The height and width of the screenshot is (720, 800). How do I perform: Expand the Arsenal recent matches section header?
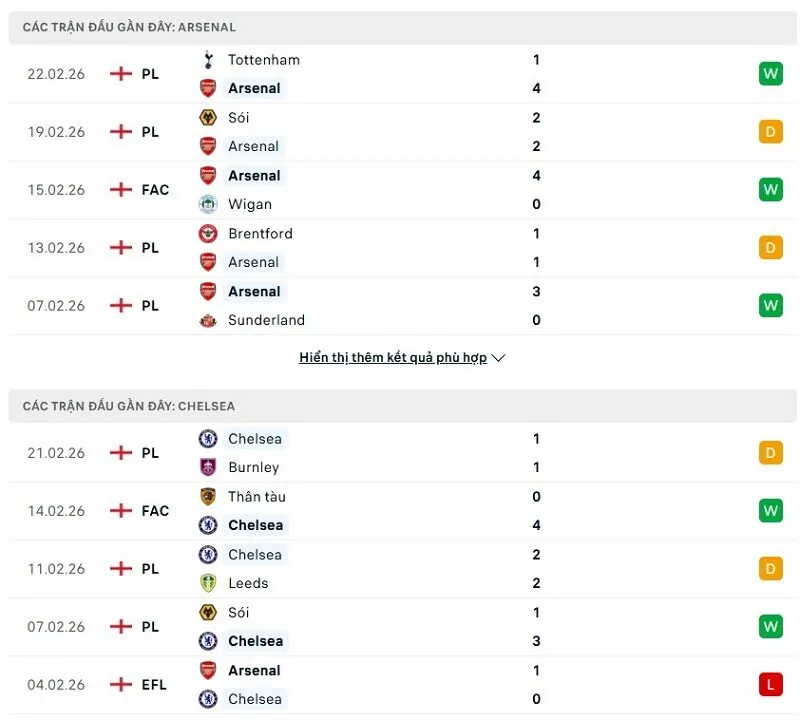[x=128, y=28]
